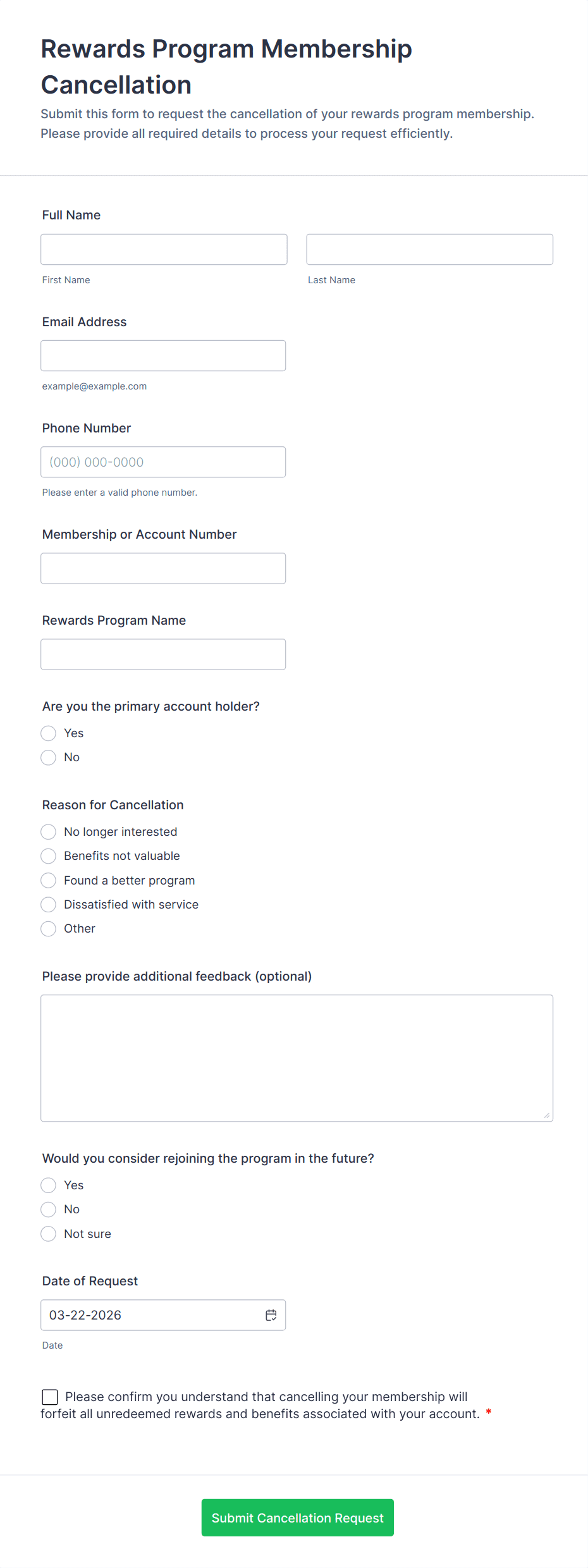Open the calendar date picker icon
The height and width of the screenshot is (1568, 588).
271,1315
